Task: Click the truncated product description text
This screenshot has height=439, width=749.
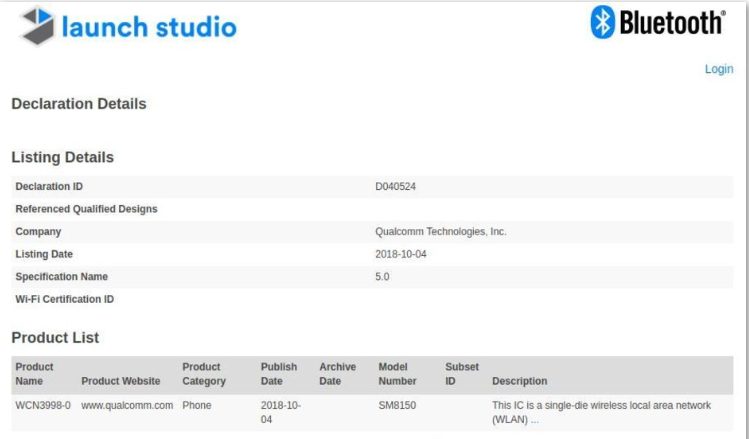Action: (601, 412)
